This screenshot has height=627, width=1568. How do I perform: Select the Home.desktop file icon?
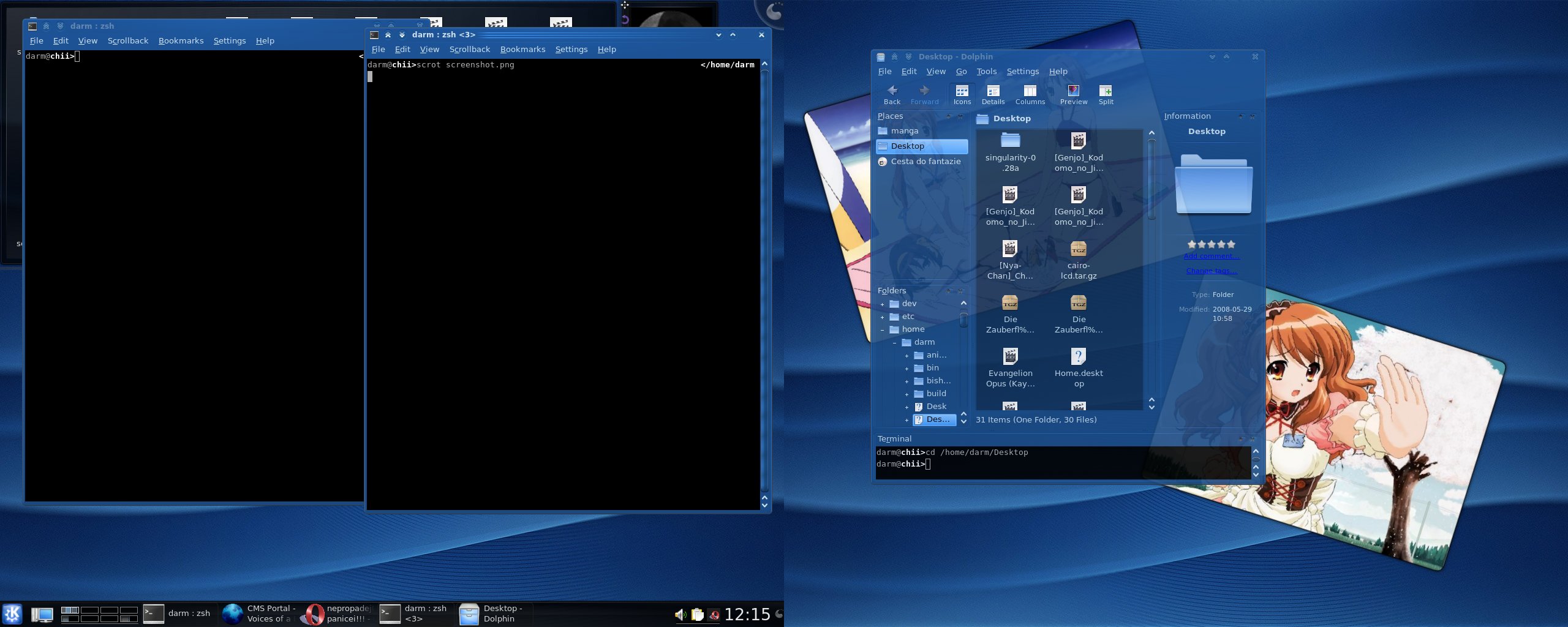pyautogui.click(x=1079, y=356)
